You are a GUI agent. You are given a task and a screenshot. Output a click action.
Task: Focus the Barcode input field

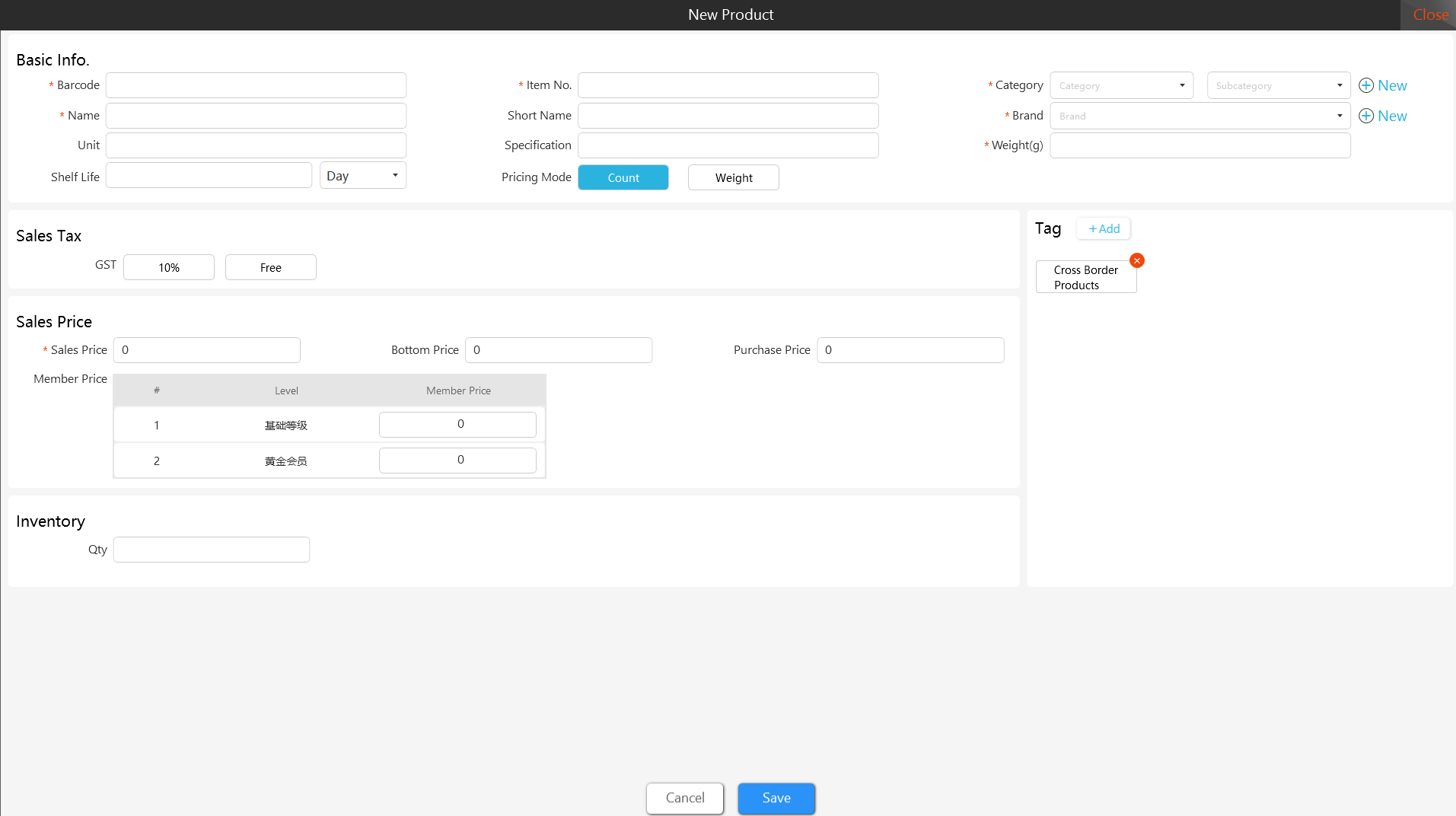pyautogui.click(x=256, y=85)
